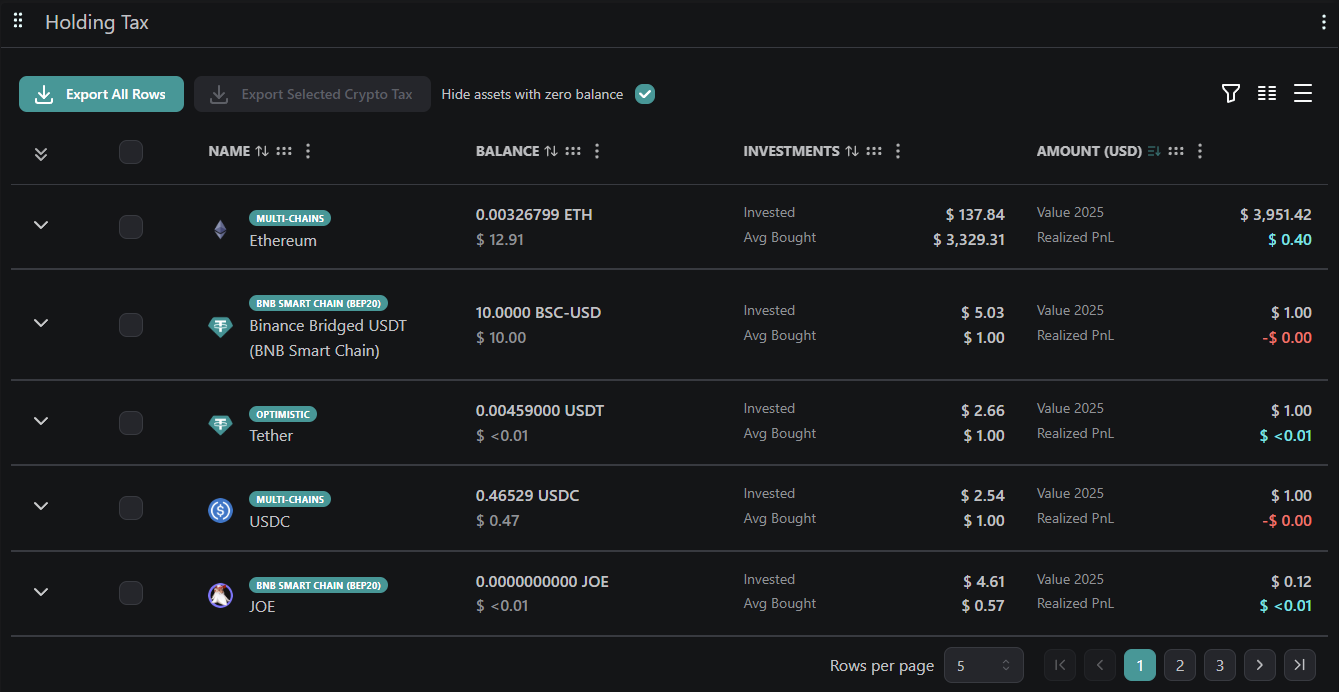This screenshot has width=1339, height=692.
Task: Switch to column view via the columns icon
Action: coord(1266,93)
